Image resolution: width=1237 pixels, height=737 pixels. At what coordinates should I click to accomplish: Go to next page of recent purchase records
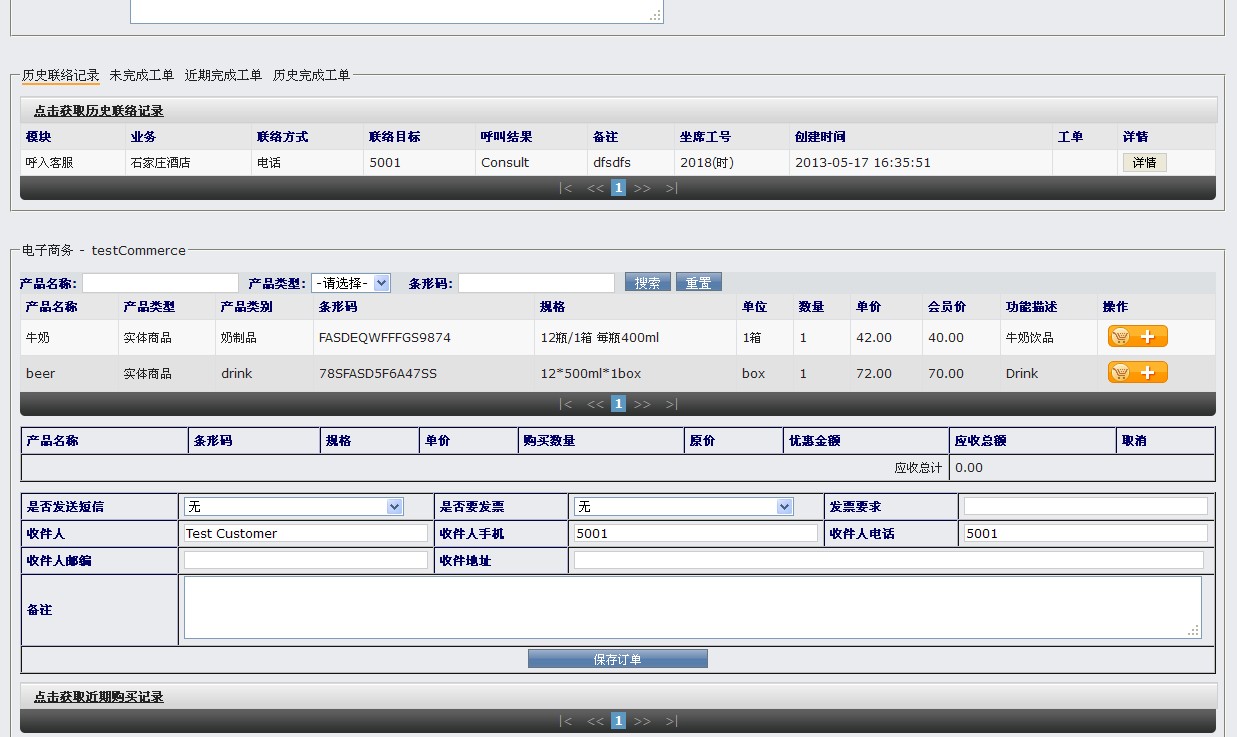[642, 721]
